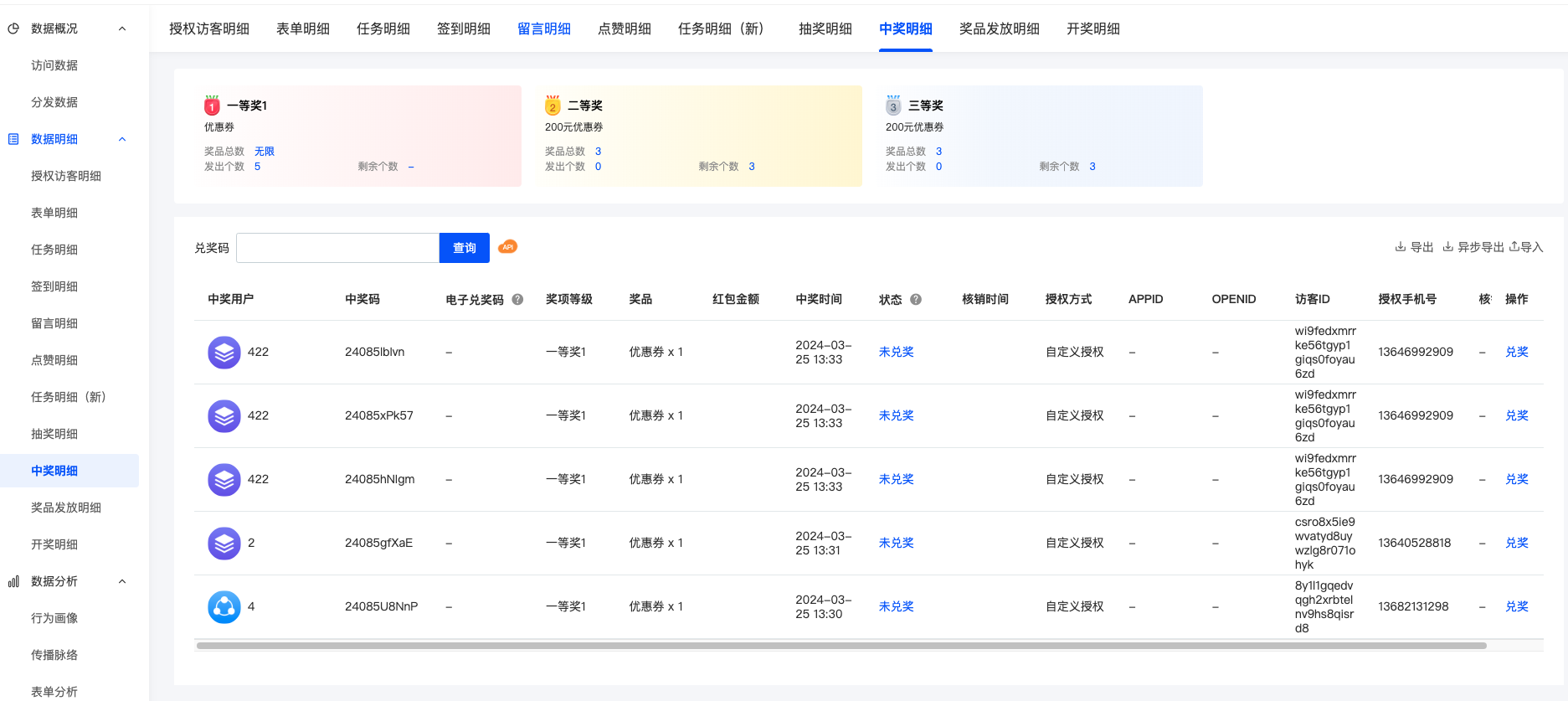Click phone number 13682131298
Screen dimensions: 1568x701
click(1413, 607)
